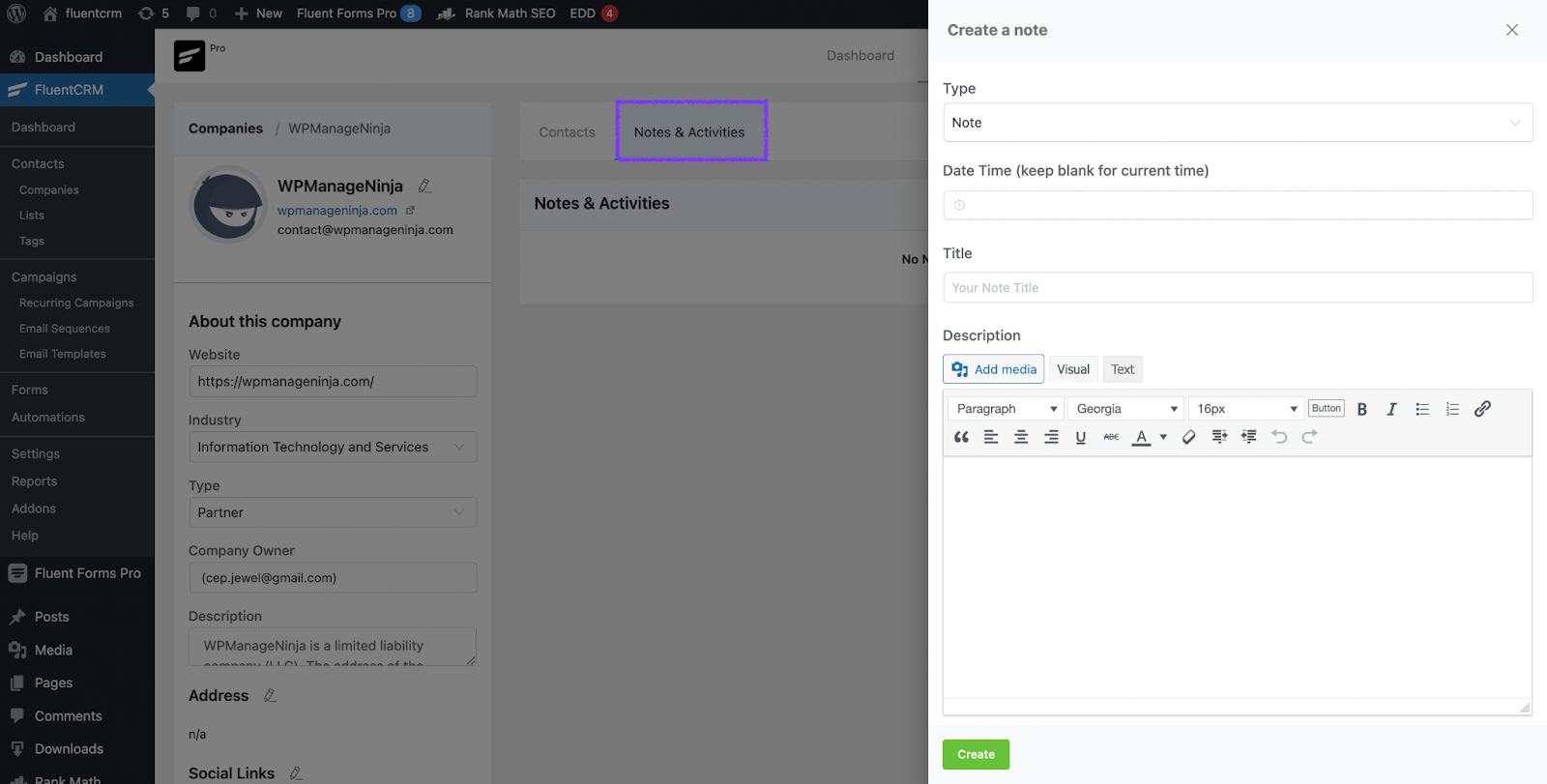
Task: Toggle italic formatting in note editor
Action: pos(1391,409)
